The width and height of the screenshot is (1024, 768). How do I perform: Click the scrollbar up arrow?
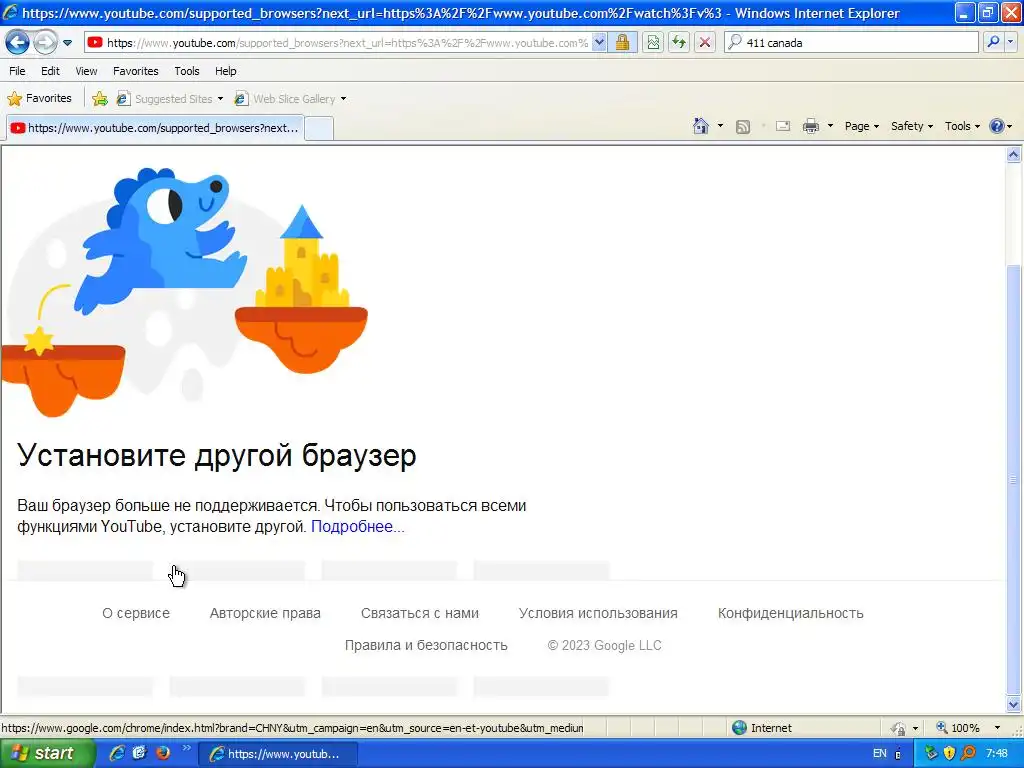1014,155
